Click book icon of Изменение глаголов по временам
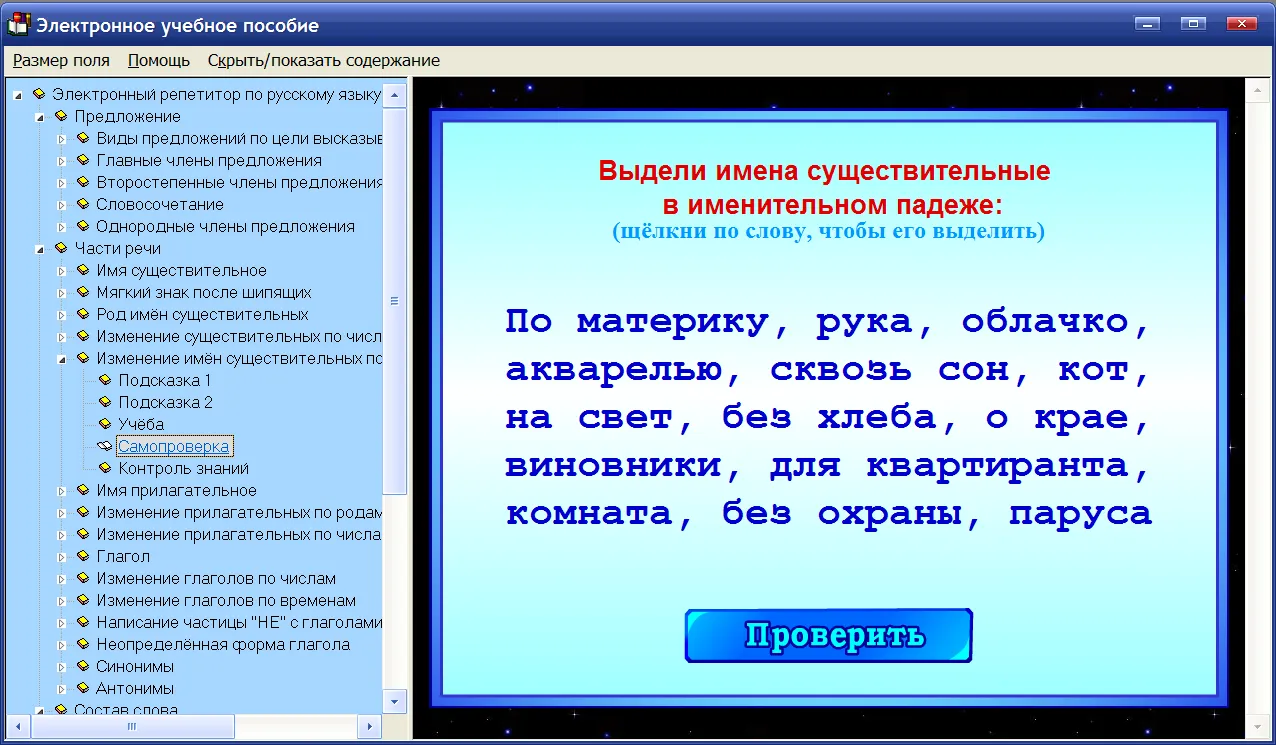The image size is (1276, 745). click(83, 600)
